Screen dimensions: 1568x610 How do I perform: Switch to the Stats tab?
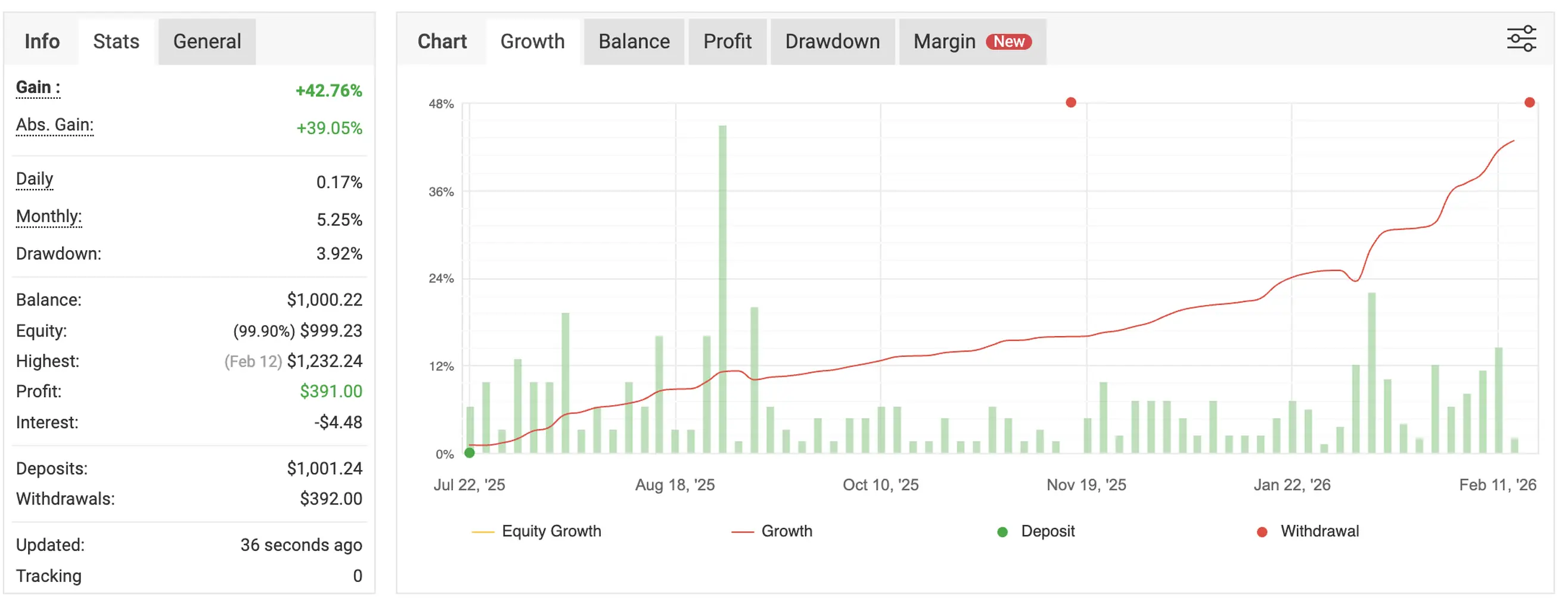point(116,41)
